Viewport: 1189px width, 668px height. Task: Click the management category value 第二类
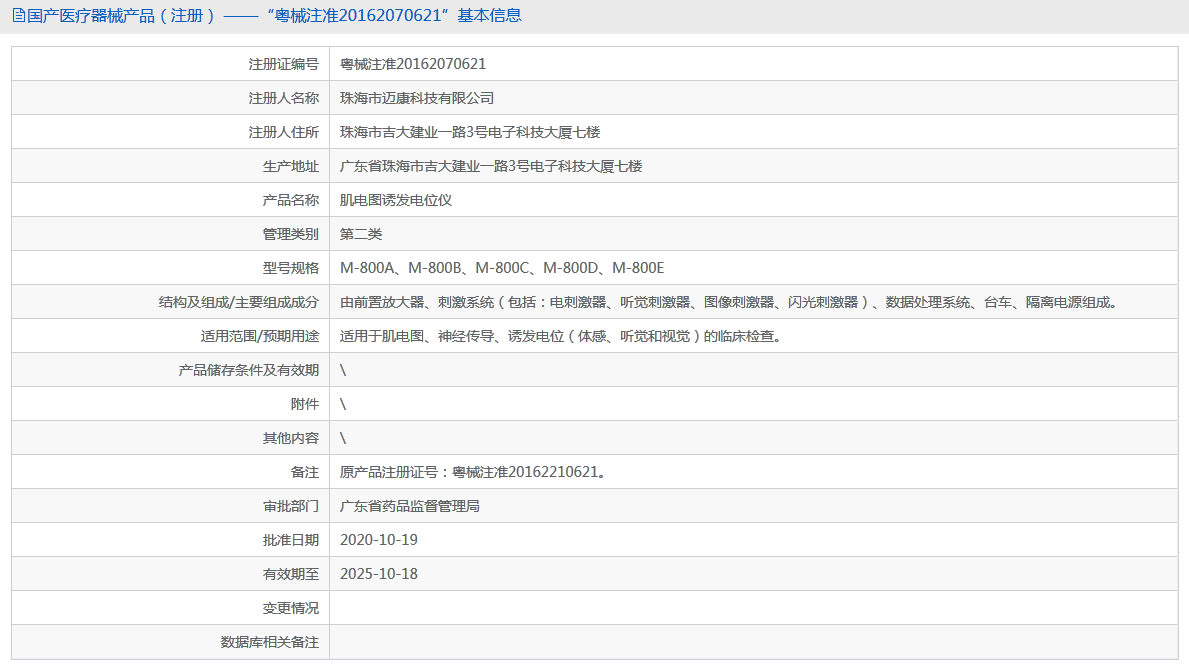point(361,234)
